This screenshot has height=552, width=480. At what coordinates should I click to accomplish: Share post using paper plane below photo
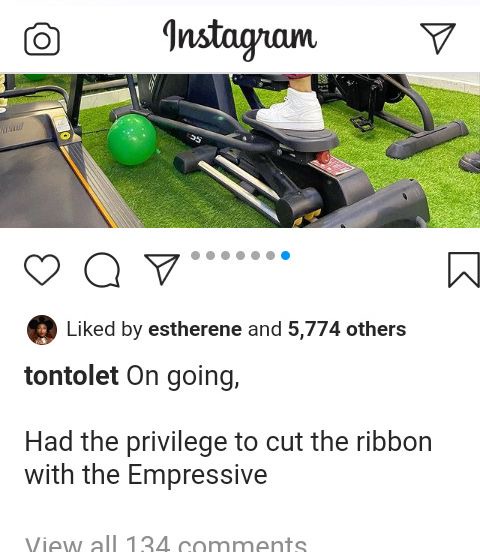[162, 269]
